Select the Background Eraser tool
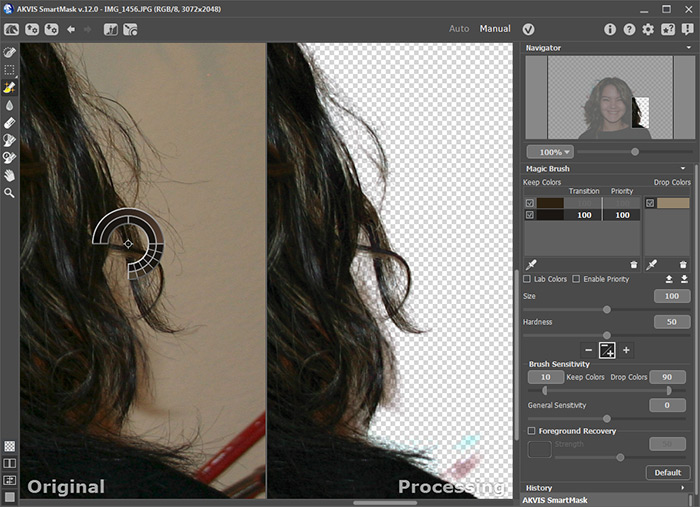This screenshot has width=700, height=507. pyautogui.click(x=9, y=140)
